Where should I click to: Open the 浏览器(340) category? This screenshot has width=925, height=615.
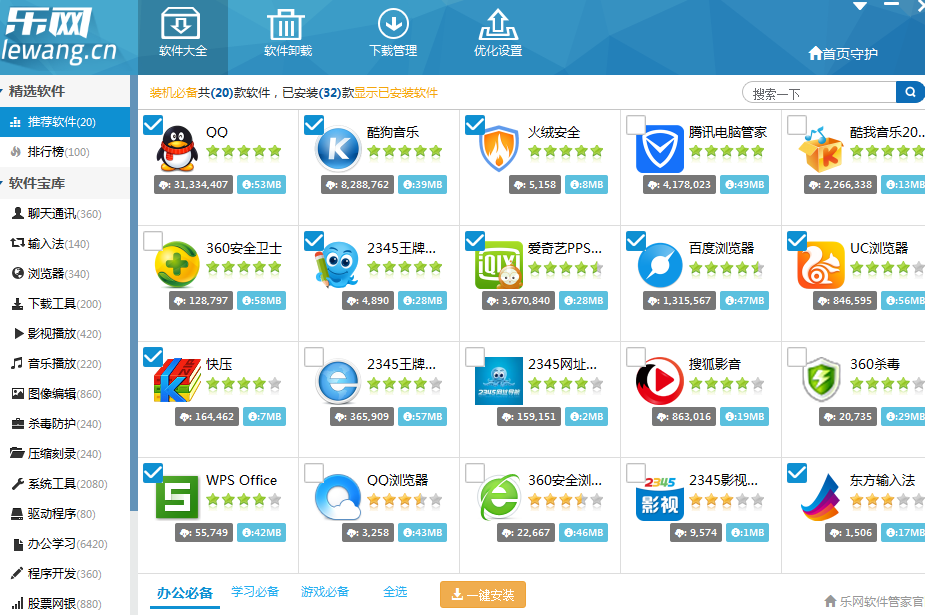pos(65,274)
